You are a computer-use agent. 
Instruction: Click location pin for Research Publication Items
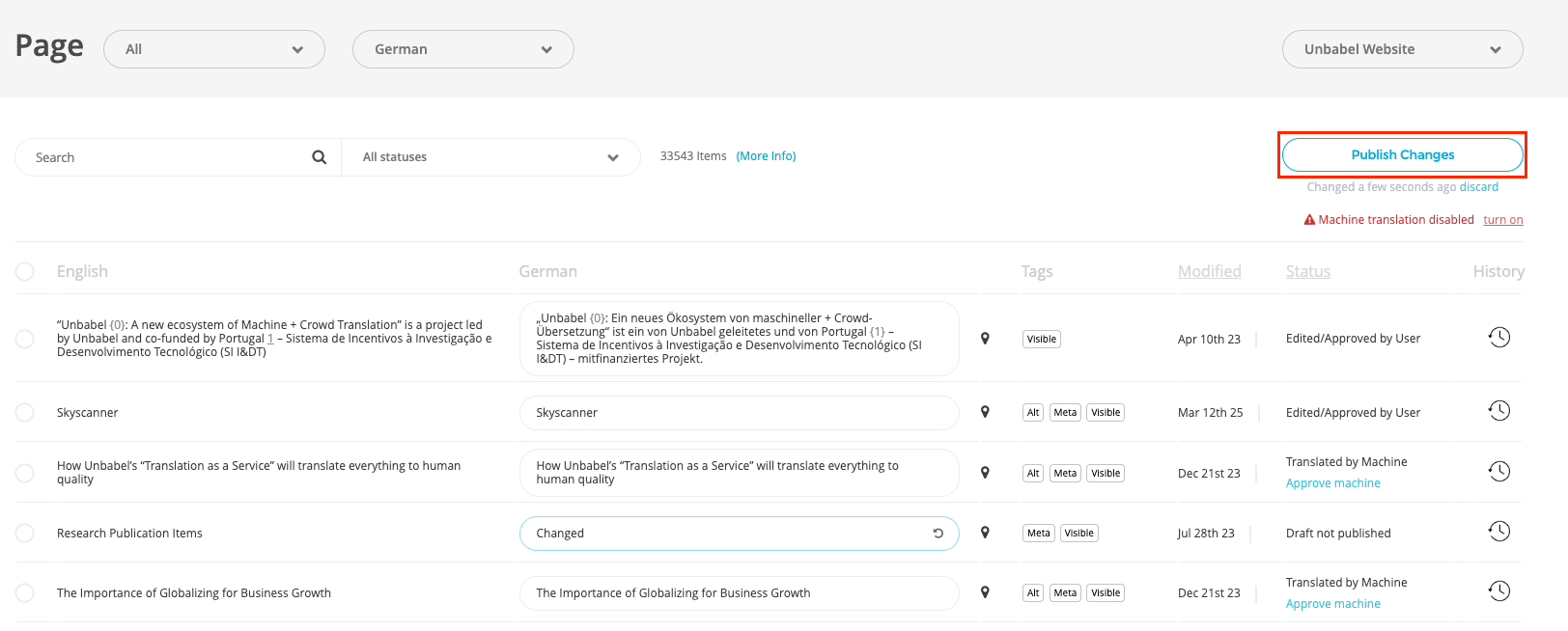click(985, 533)
